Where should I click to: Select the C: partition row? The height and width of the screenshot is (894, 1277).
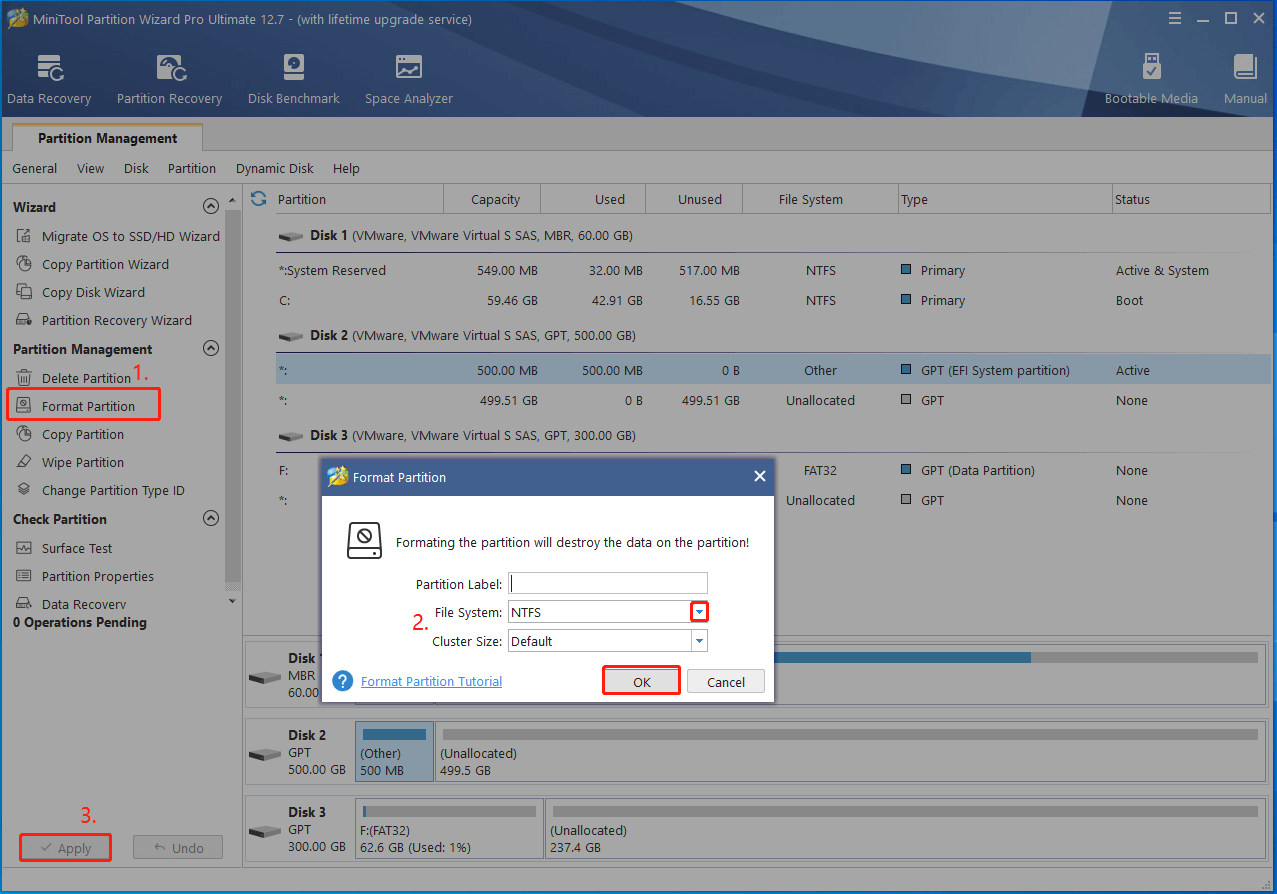pyautogui.click(x=773, y=300)
